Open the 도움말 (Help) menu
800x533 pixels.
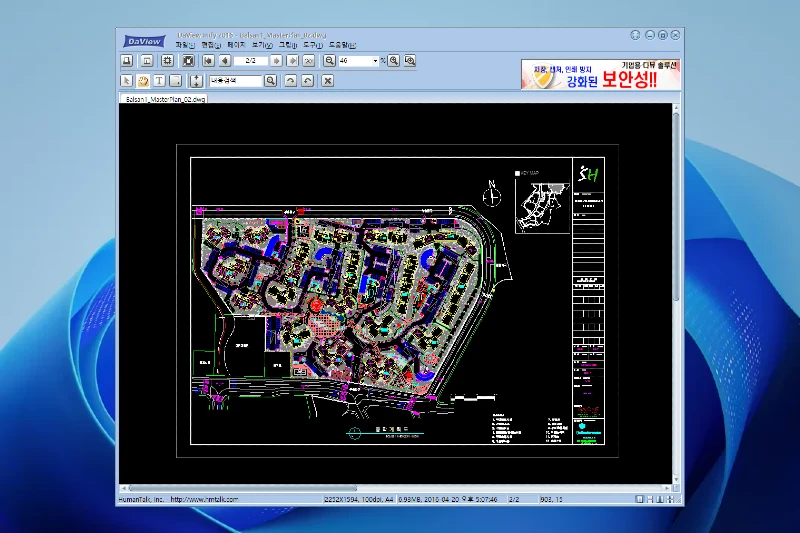(342, 45)
